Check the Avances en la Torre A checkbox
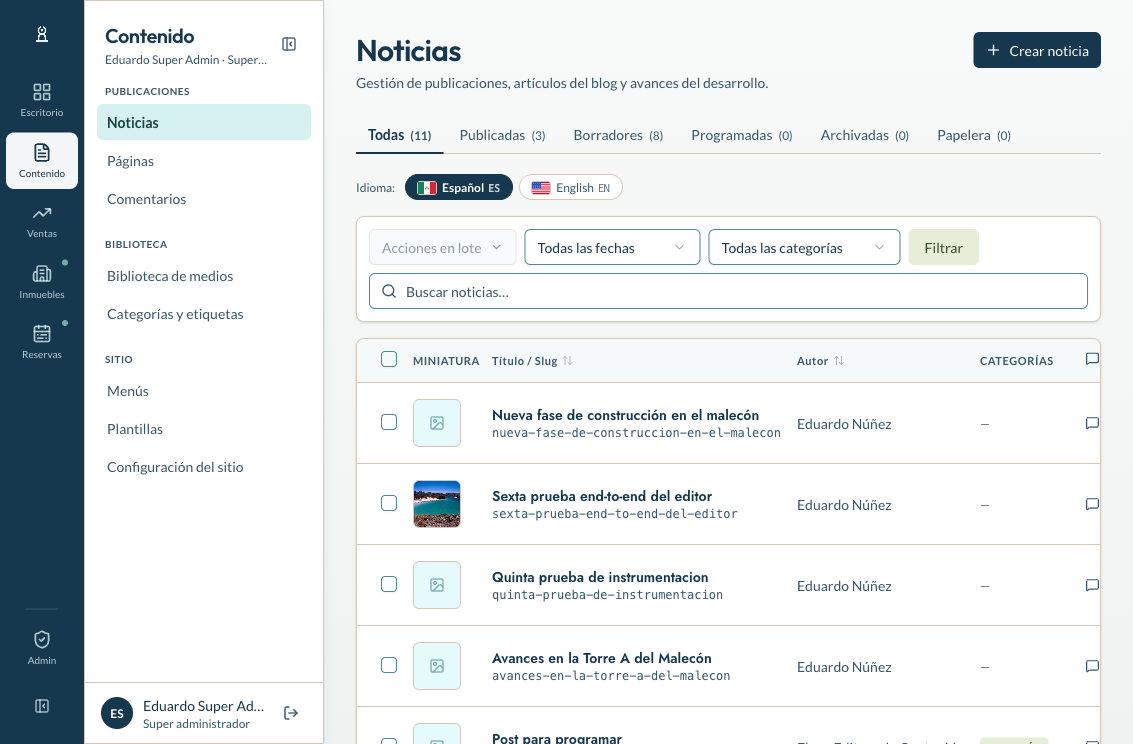 point(389,665)
